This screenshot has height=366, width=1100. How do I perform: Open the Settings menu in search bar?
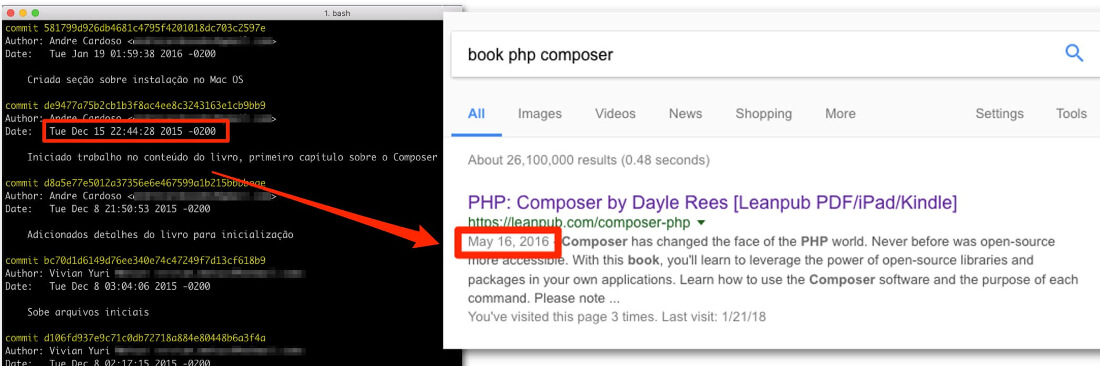tap(999, 114)
